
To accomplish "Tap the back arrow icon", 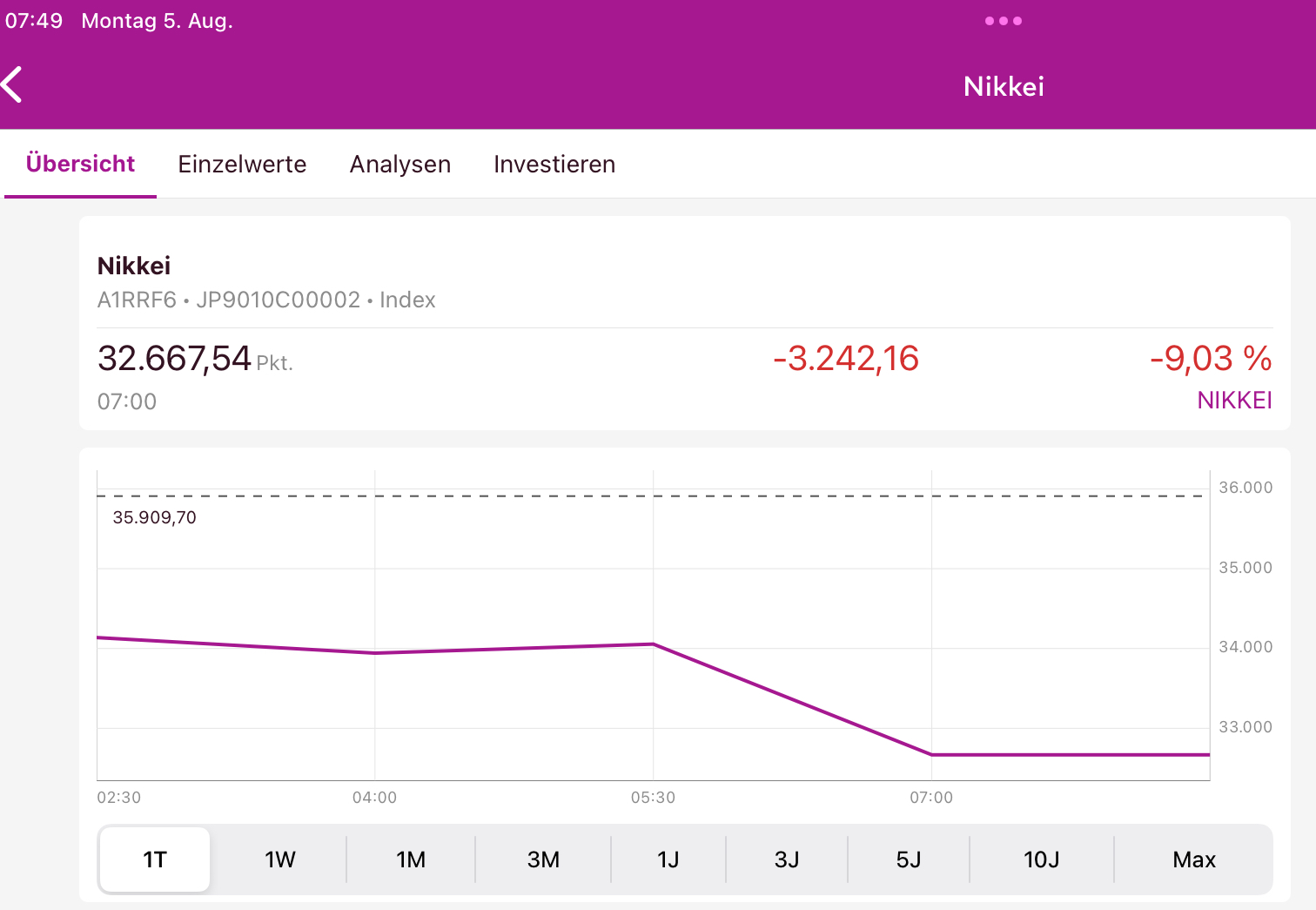I will coord(13,85).
